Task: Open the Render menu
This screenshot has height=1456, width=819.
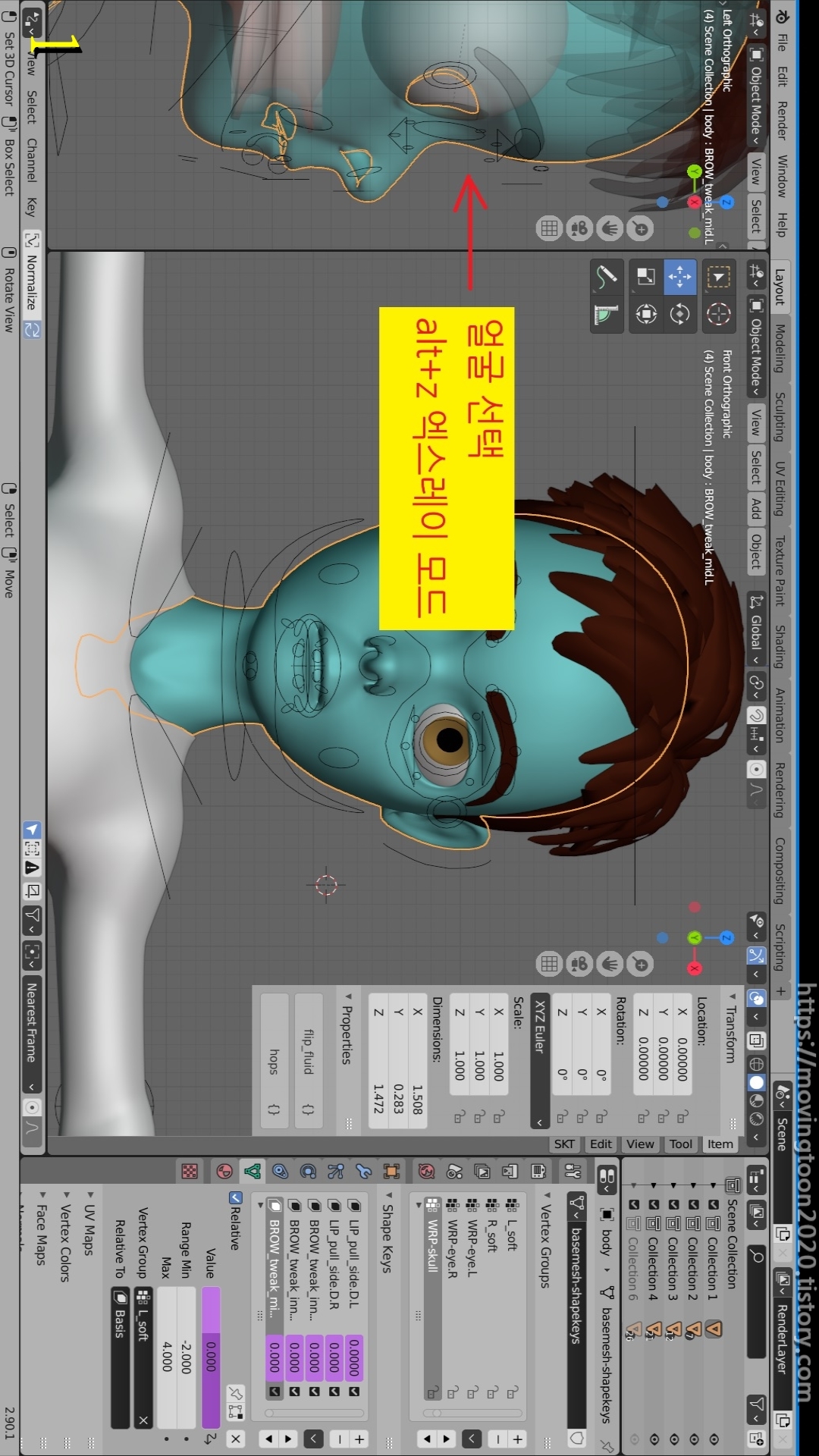Action: (x=782, y=121)
